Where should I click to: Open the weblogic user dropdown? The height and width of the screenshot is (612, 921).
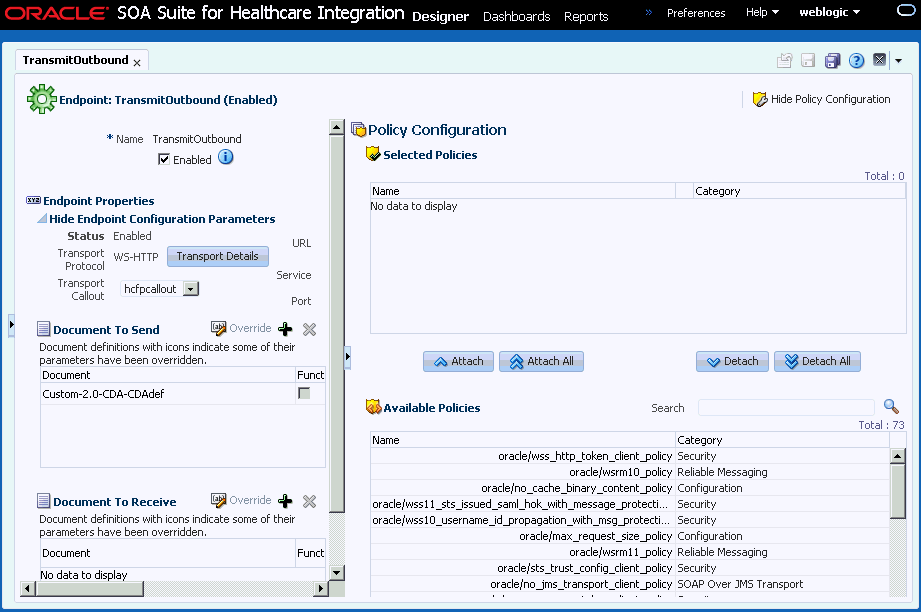tap(829, 12)
